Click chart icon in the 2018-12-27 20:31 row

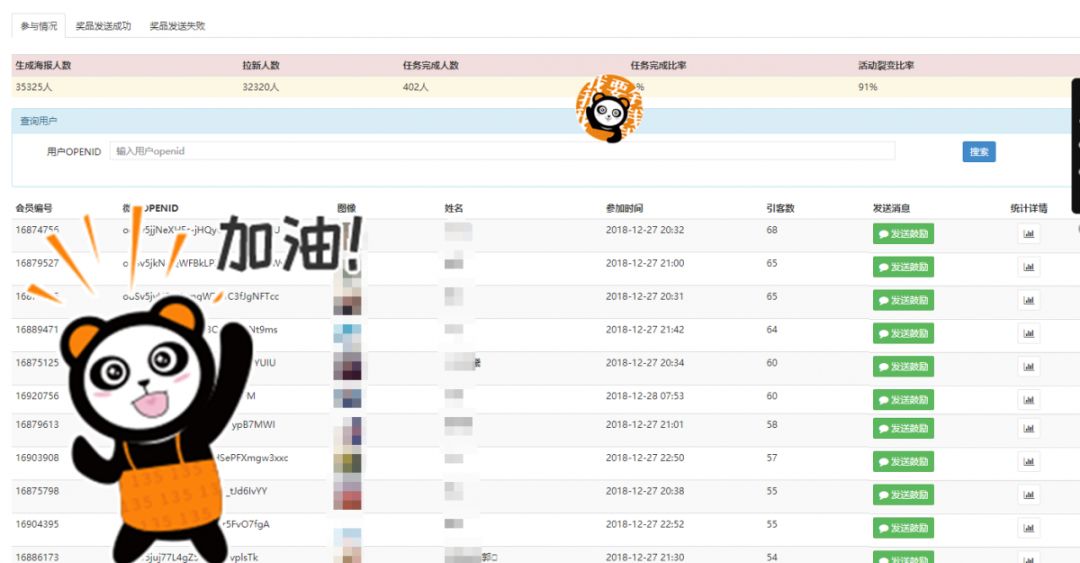coord(1028,300)
